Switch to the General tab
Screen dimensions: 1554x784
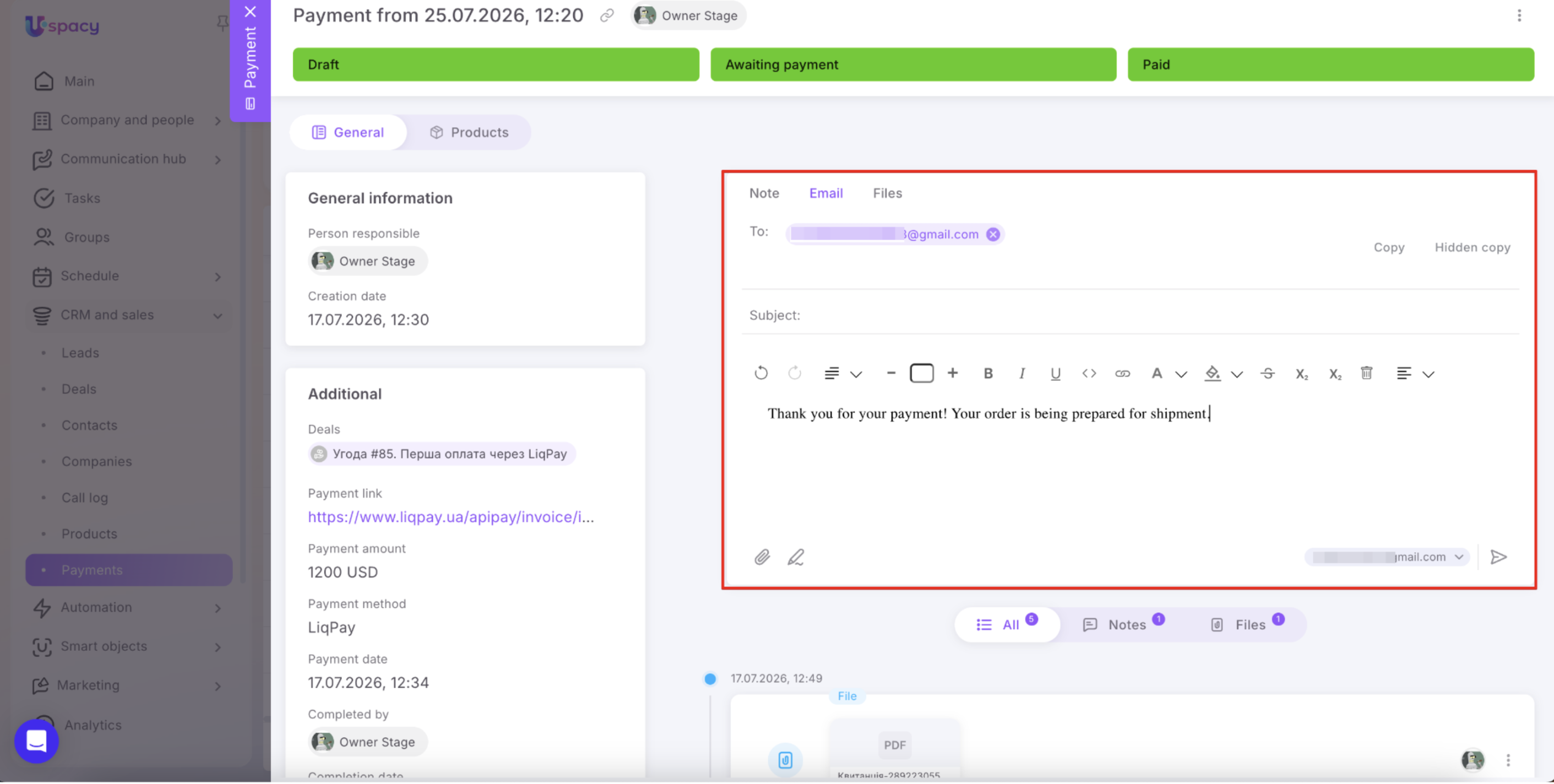point(348,132)
